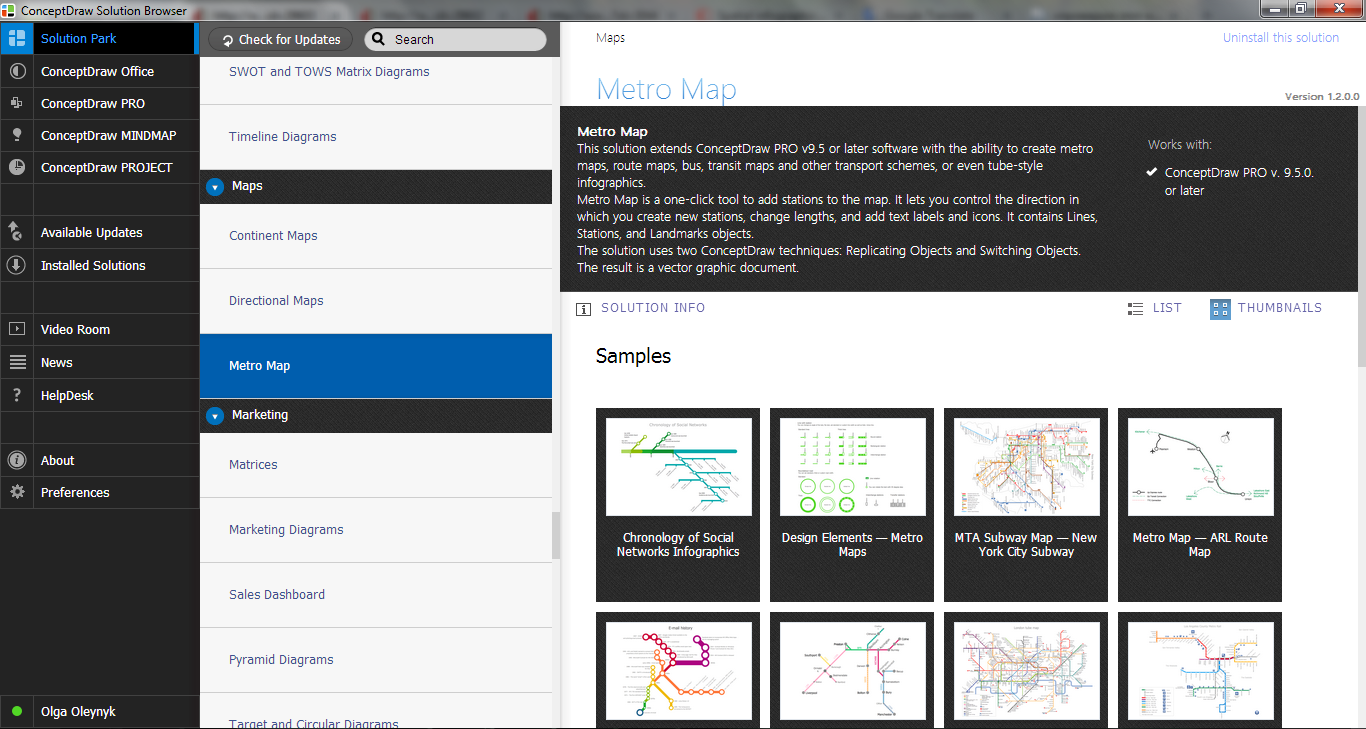Select Continent Maps solution

coord(376,236)
